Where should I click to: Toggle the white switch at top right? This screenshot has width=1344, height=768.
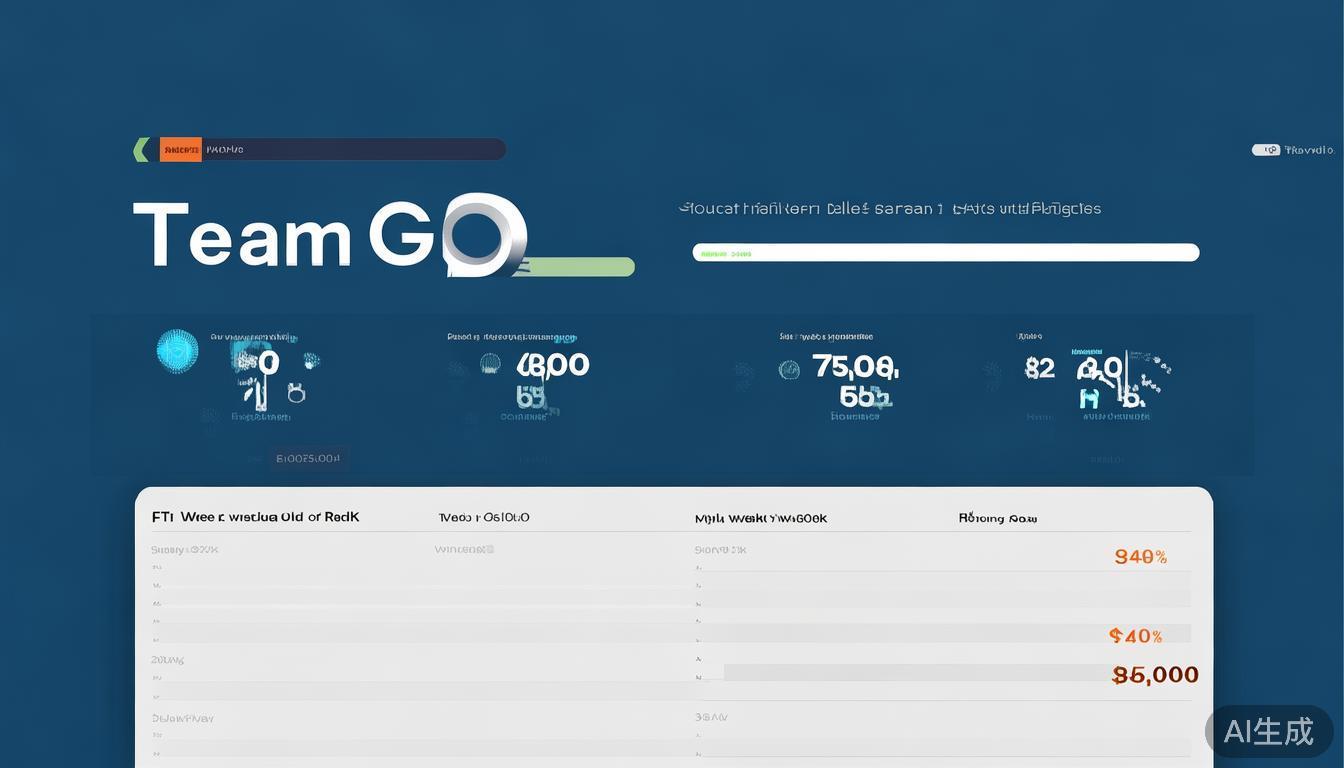coord(1265,150)
